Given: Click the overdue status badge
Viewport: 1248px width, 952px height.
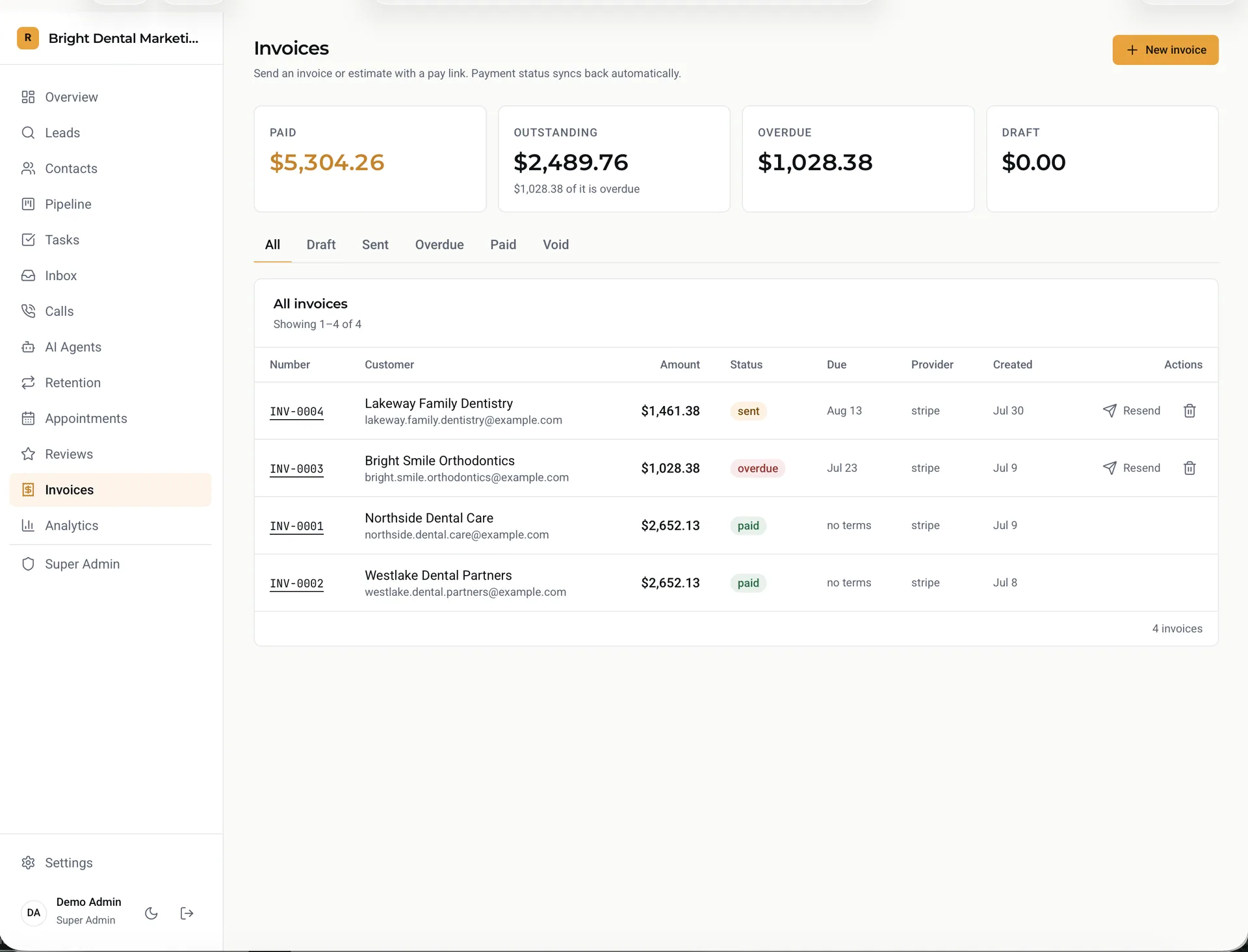Looking at the screenshot, I should coord(757,469).
